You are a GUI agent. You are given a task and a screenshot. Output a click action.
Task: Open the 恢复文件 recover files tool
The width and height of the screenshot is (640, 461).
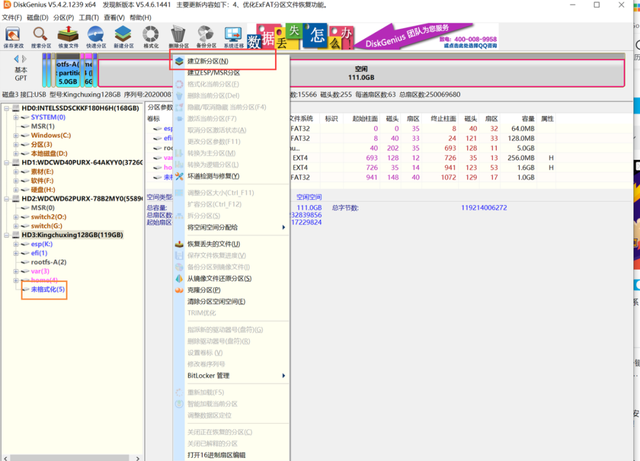(x=68, y=37)
